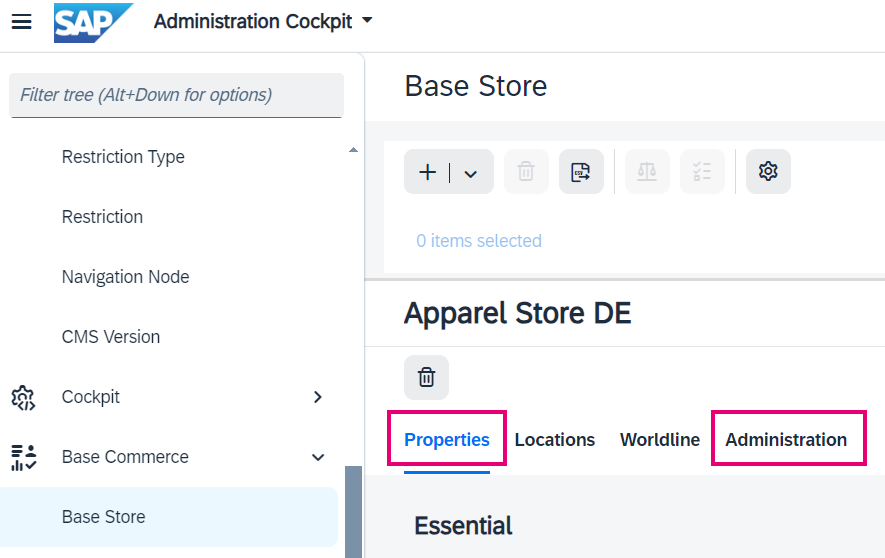Click the disabled toolbar delete trash icon

526,172
